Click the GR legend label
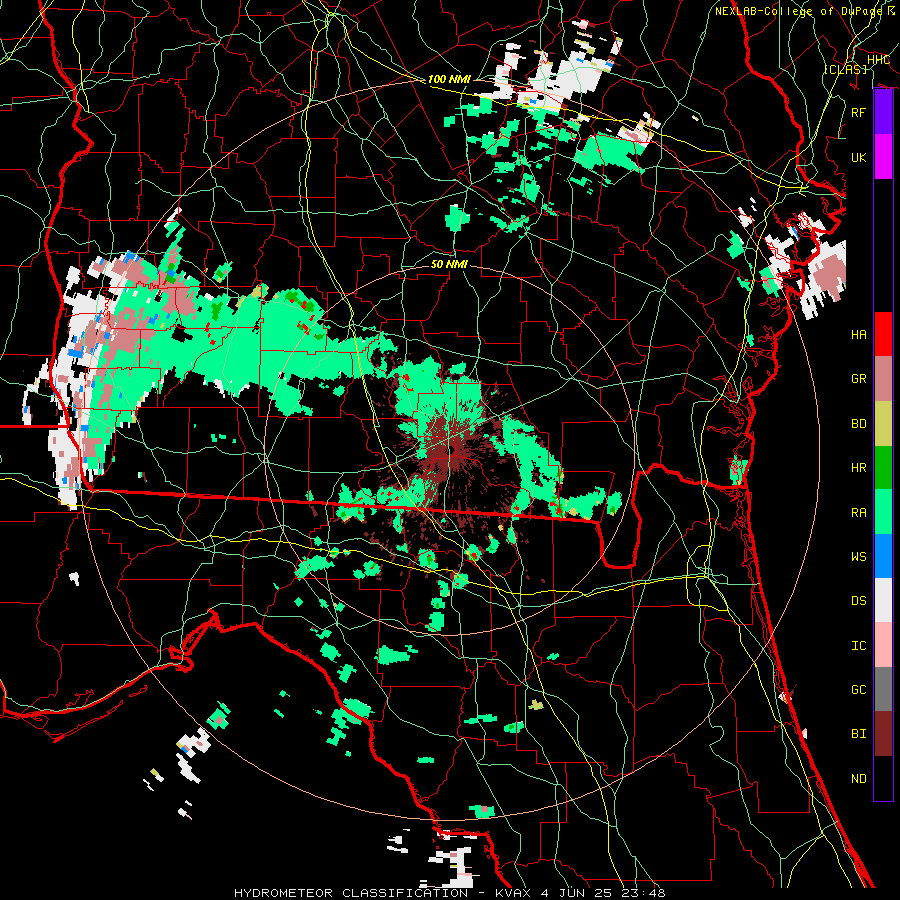This screenshot has width=900, height=900. [x=859, y=379]
